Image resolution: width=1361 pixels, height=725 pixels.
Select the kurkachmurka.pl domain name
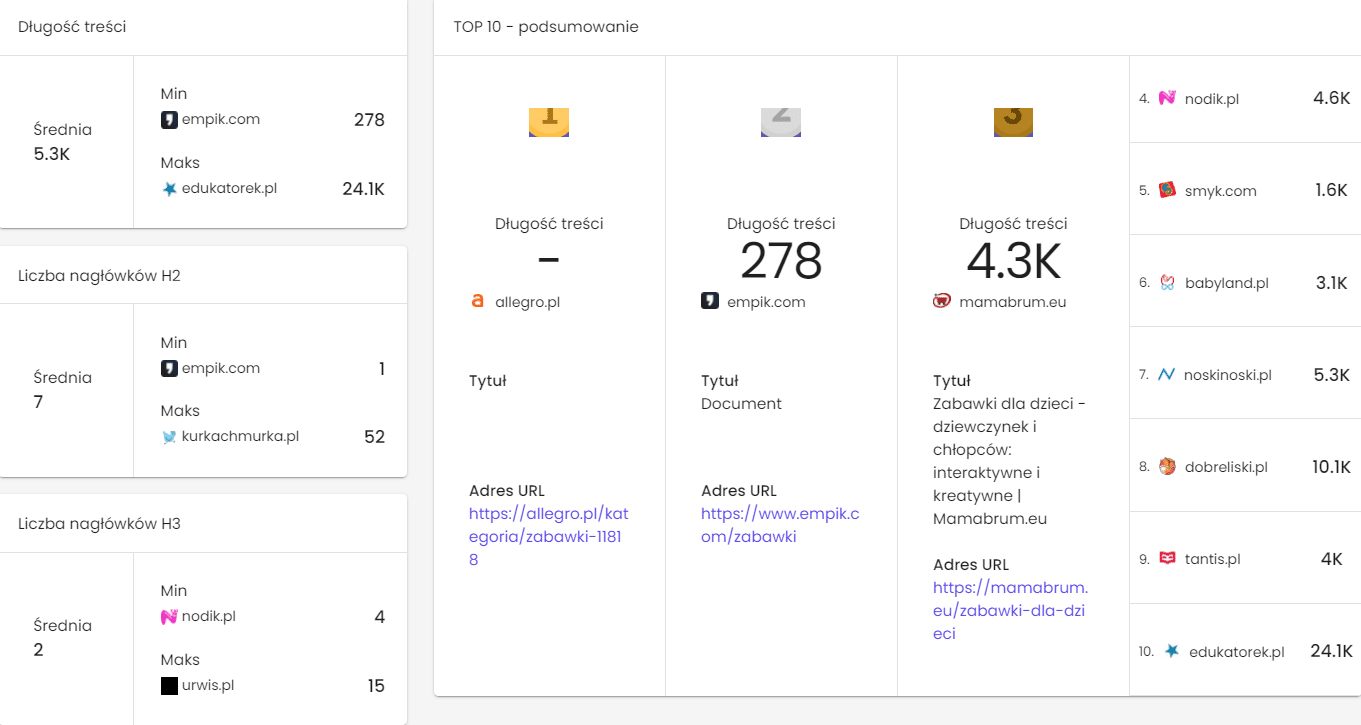pos(241,436)
